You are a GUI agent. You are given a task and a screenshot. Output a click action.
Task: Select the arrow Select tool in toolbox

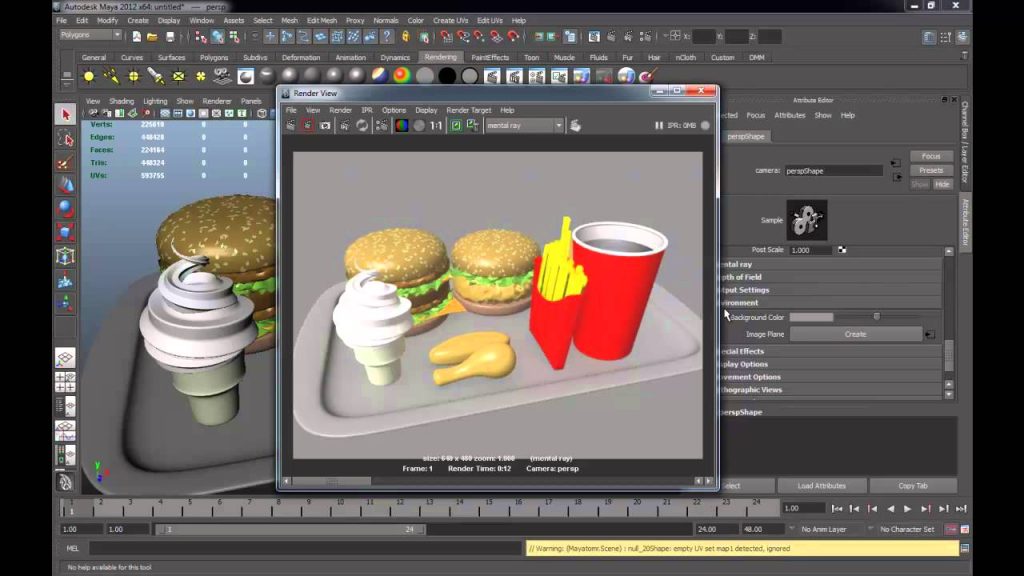tap(65, 115)
